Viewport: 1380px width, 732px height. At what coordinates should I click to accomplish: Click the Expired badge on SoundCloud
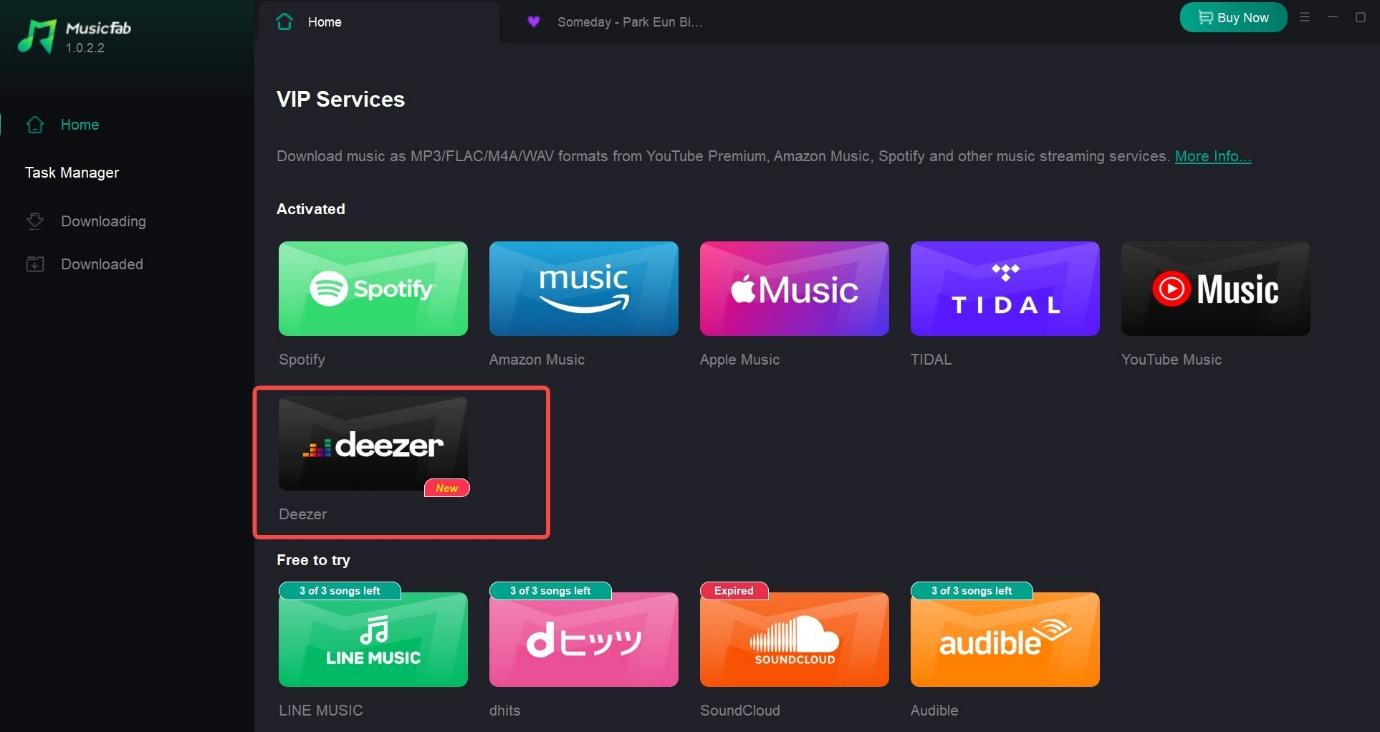click(x=734, y=591)
